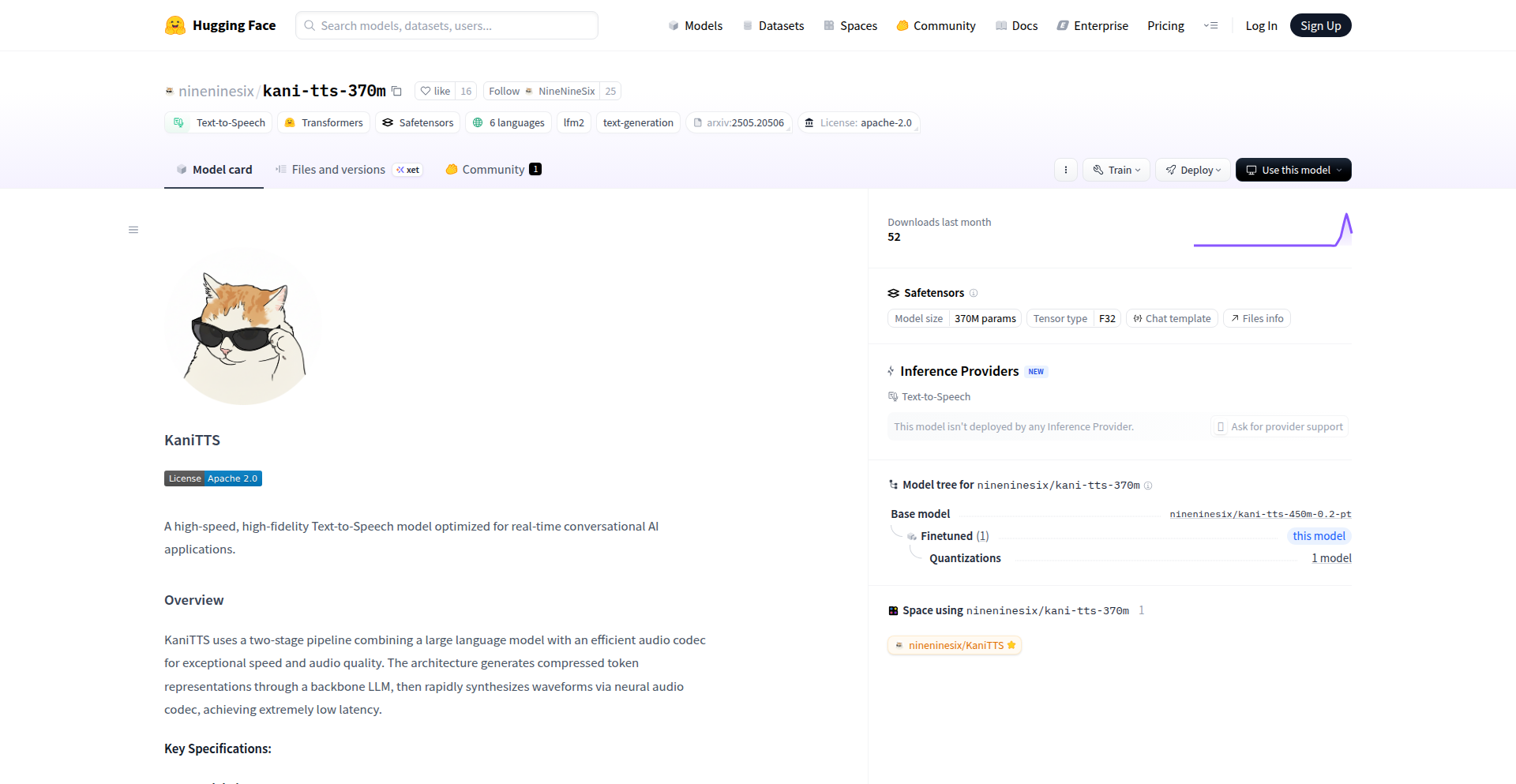Open the likes count 16
This screenshot has width=1516, height=784.
466,91
